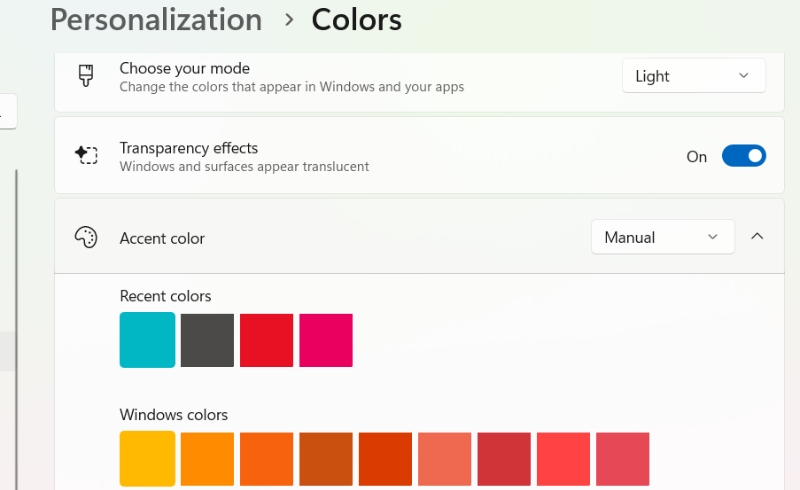The width and height of the screenshot is (800, 490).
Task: Select the ninth Windows color, rose red
Action: [x=622, y=459]
